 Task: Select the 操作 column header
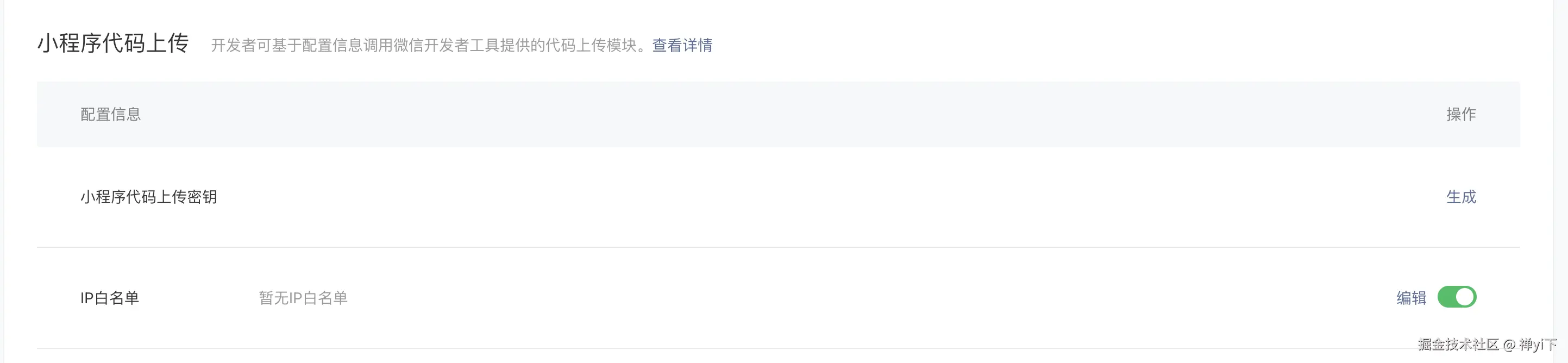1461,115
